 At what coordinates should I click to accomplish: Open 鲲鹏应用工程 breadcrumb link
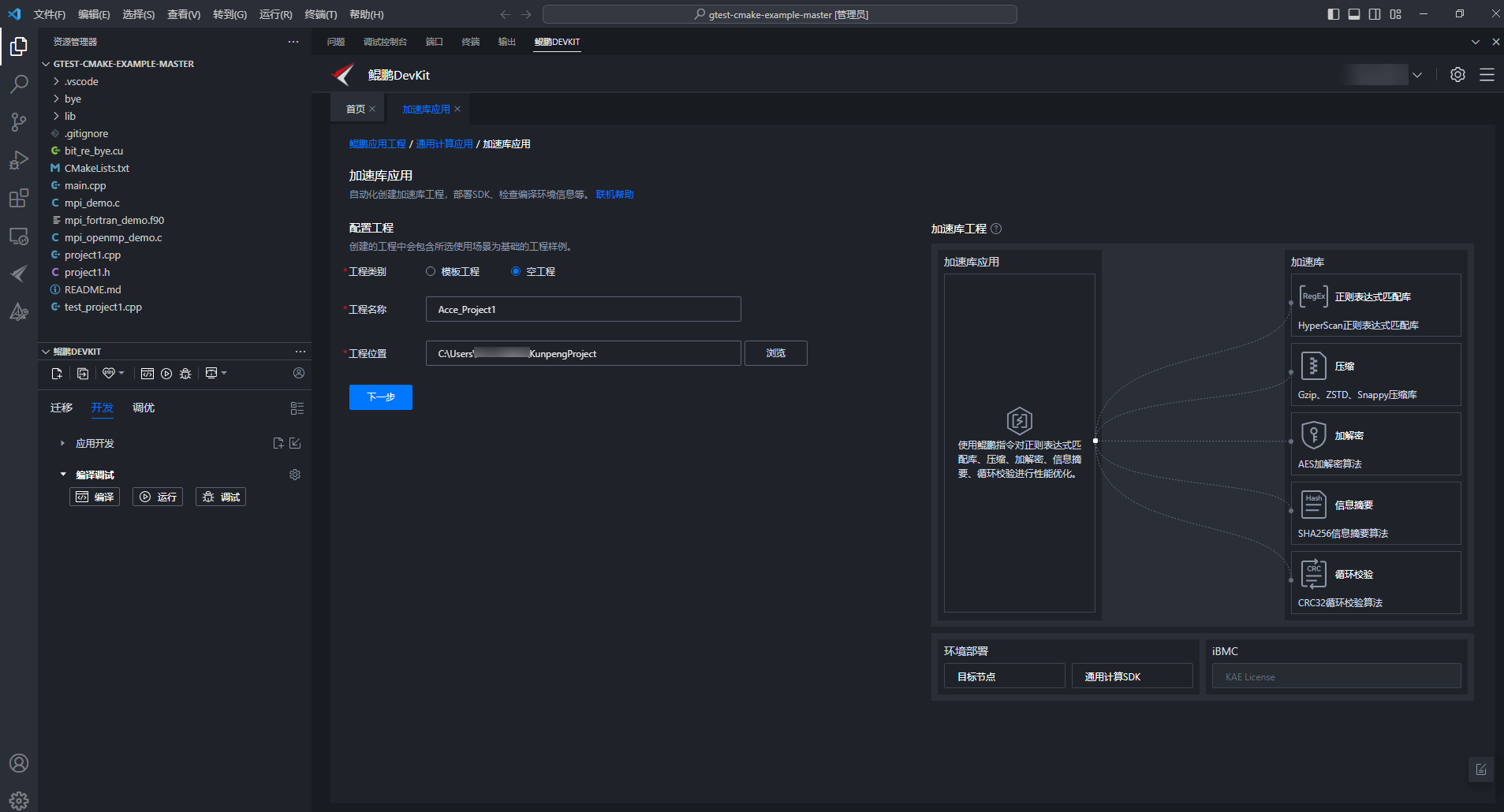click(378, 144)
